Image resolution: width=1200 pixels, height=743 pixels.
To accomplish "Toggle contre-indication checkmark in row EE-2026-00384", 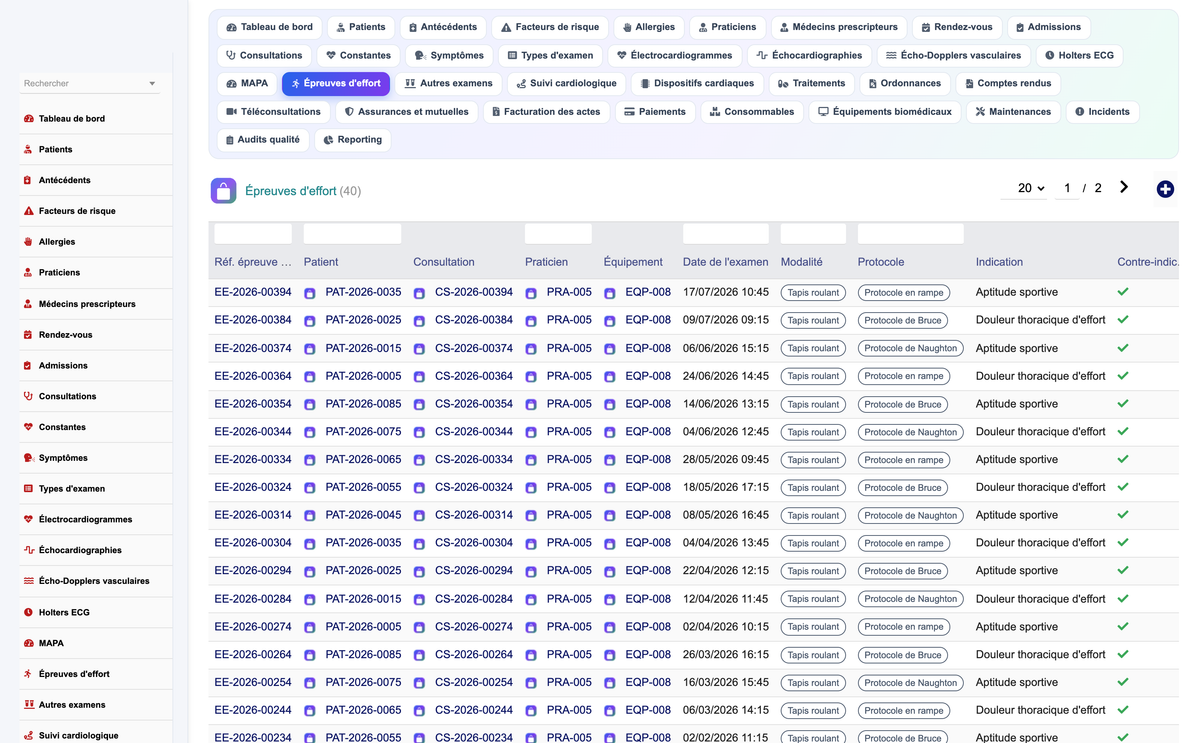I will coord(1123,320).
